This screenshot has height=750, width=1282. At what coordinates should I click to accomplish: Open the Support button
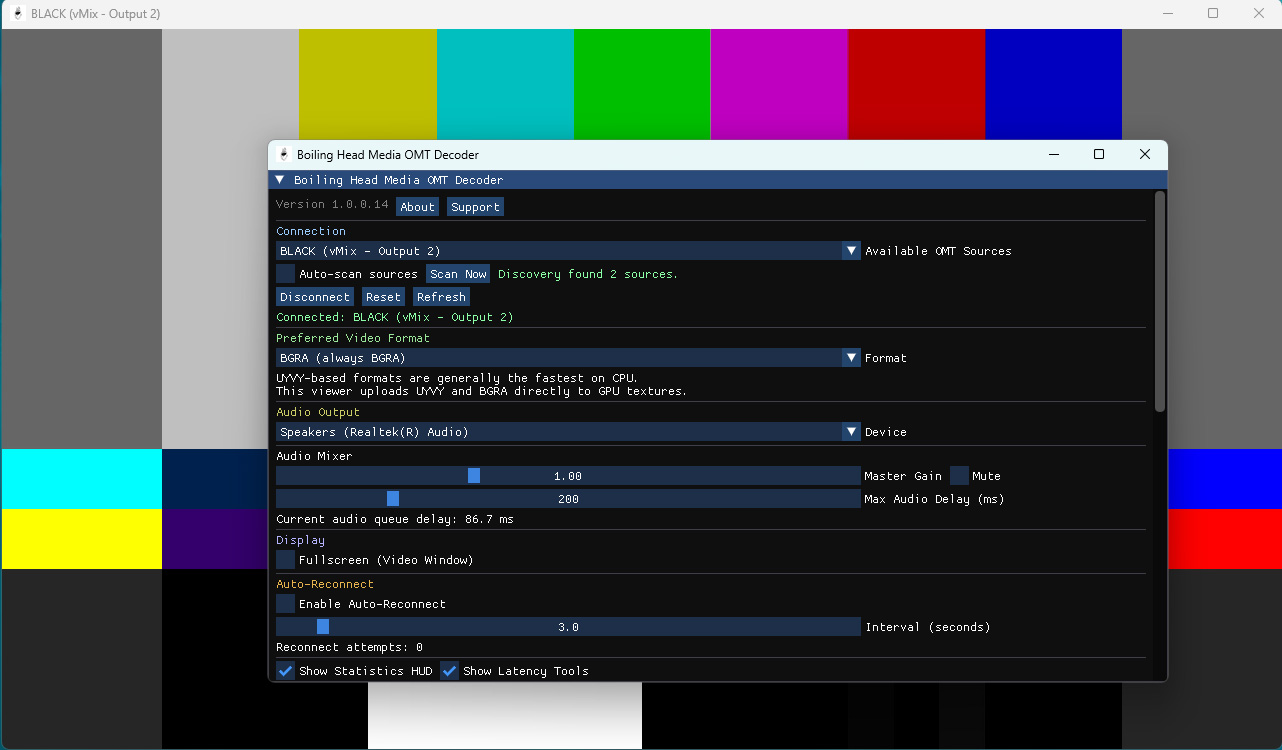pos(475,207)
